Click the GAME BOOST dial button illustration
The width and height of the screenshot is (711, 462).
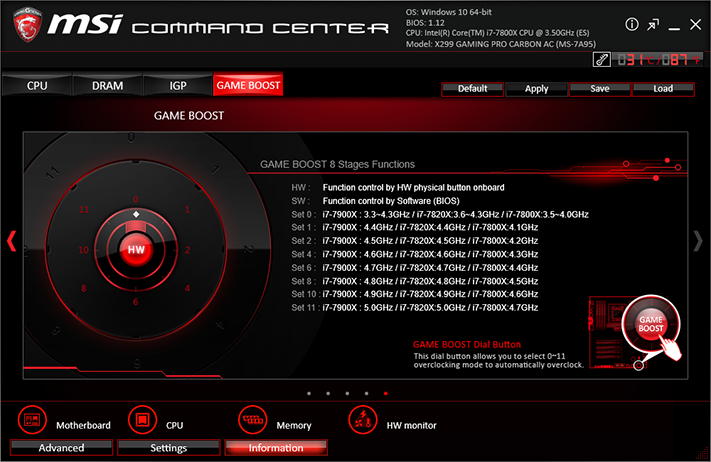(x=651, y=324)
